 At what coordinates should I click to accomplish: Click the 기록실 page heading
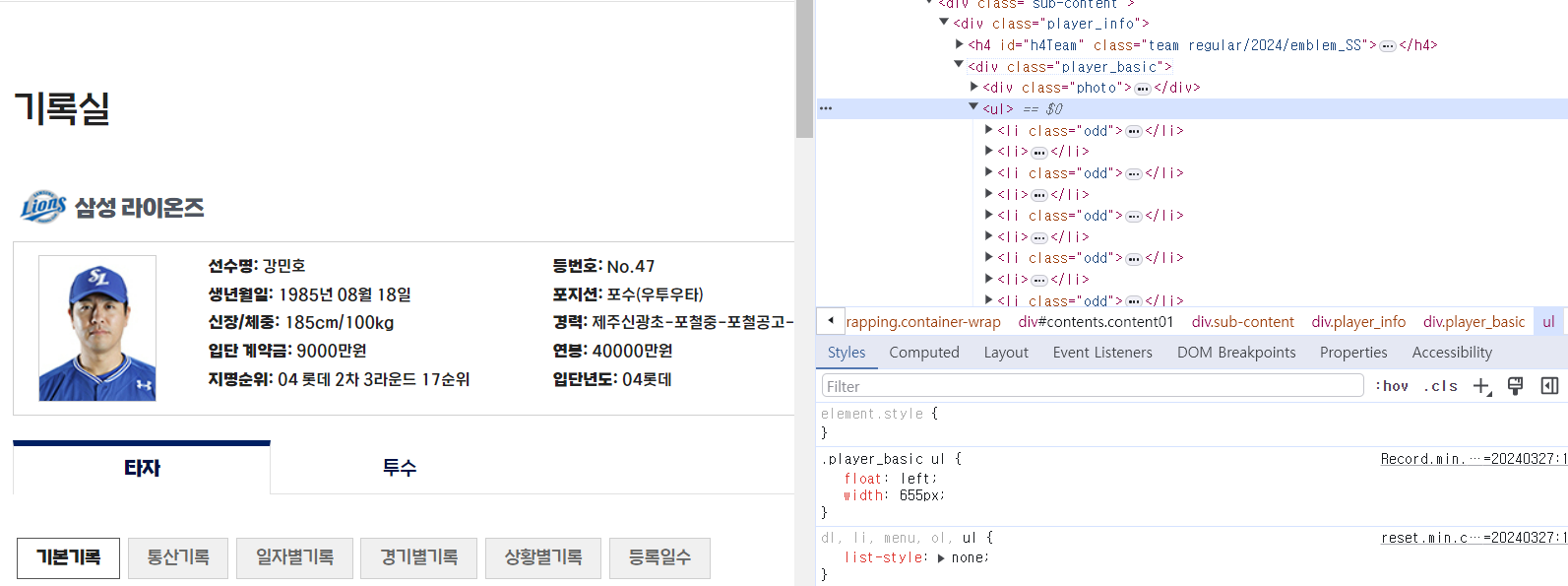coord(62,107)
